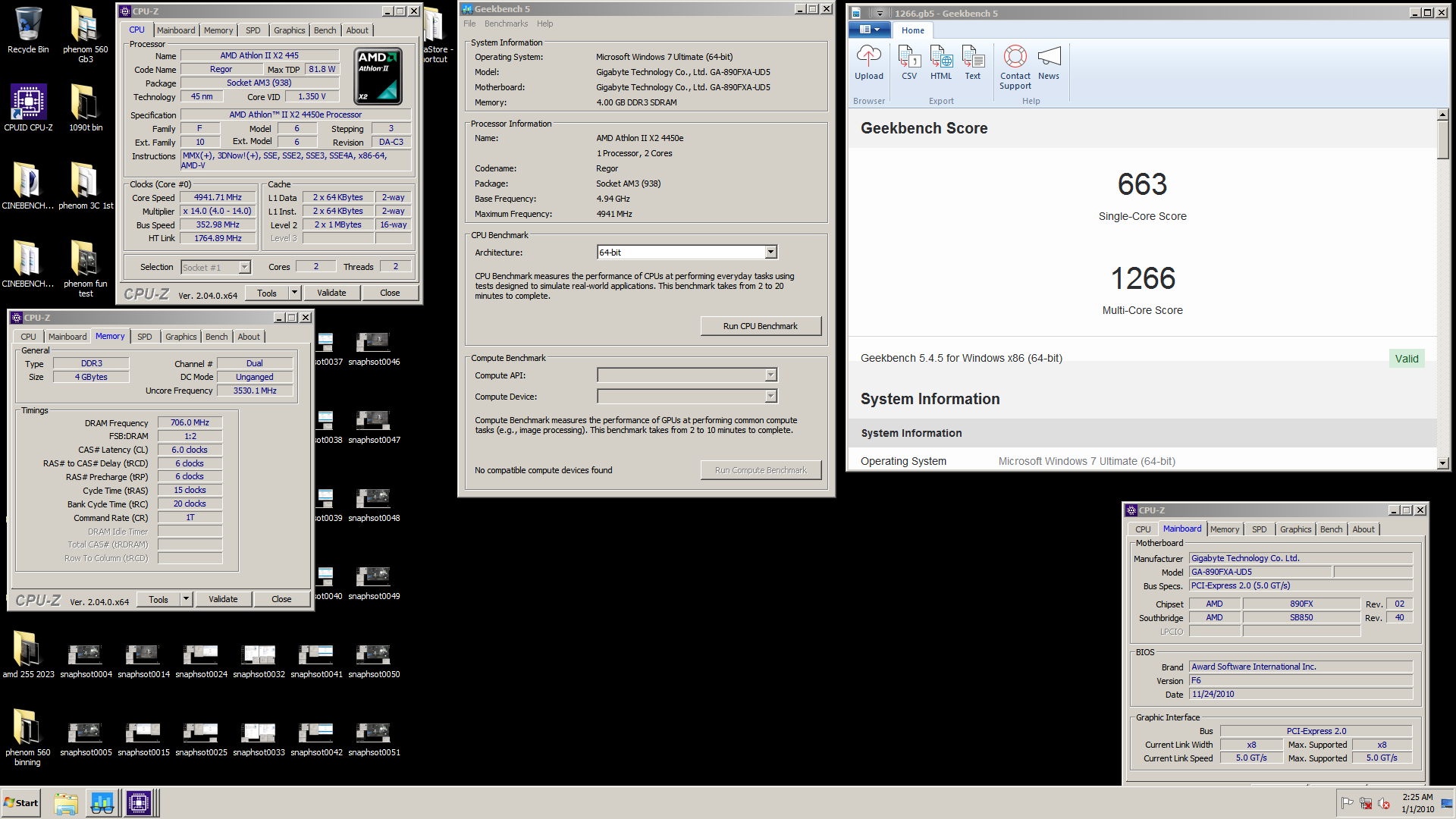The image size is (1456, 819).
Task: Click the muted volume tray icon
Action: pyautogui.click(x=1384, y=803)
